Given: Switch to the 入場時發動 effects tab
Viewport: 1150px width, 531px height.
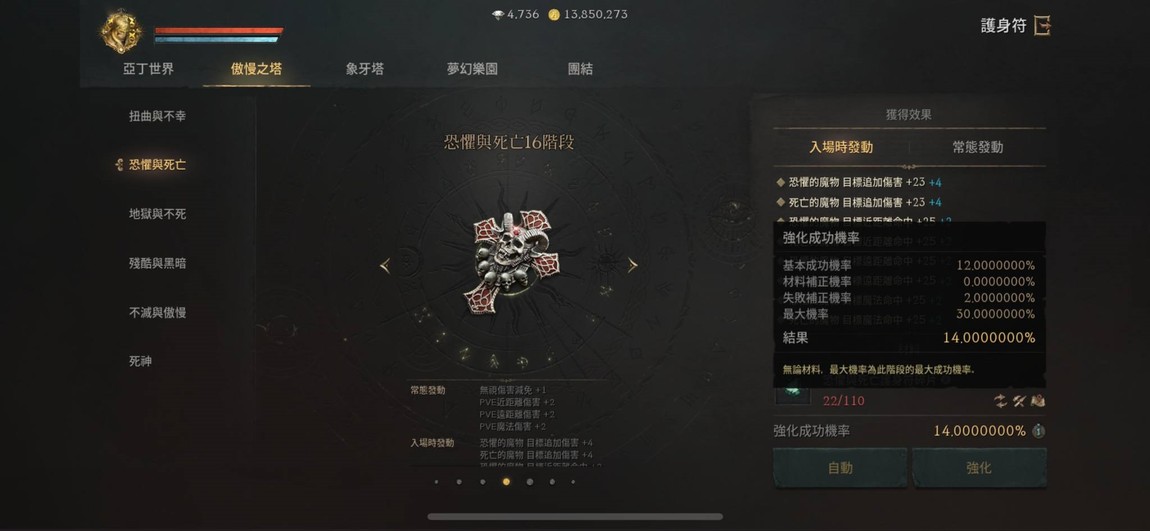Looking at the screenshot, I should tap(840, 147).
